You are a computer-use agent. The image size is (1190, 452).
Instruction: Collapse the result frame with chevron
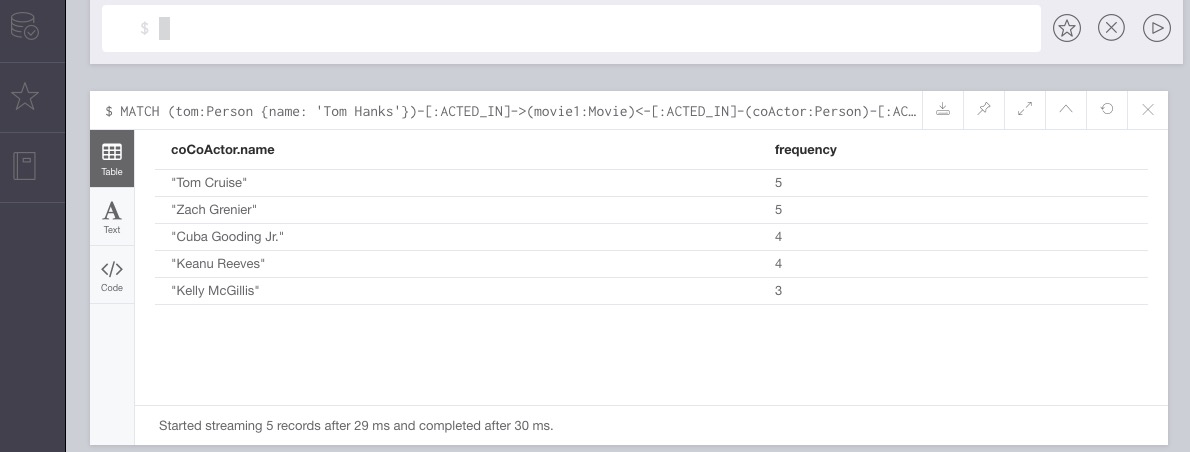1066,110
